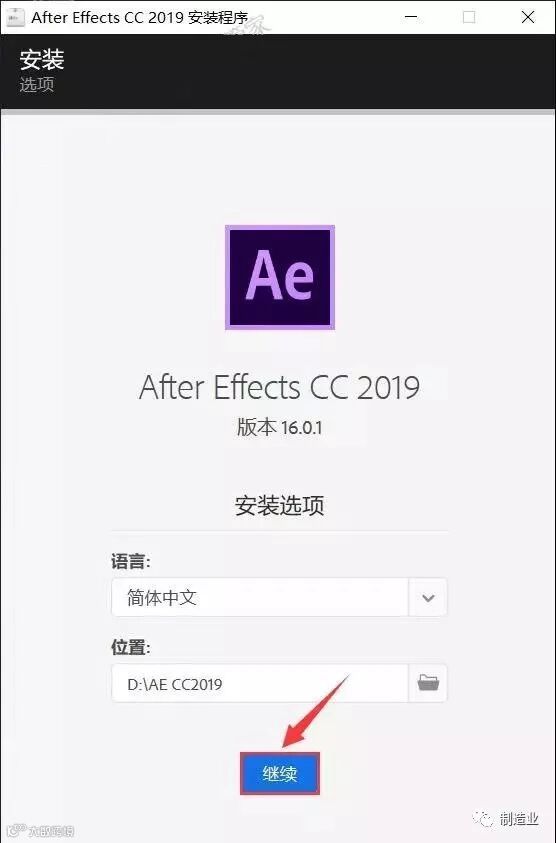Click the 安装程序 window title text
Screen dimensions: 556x843
[x=217, y=18]
